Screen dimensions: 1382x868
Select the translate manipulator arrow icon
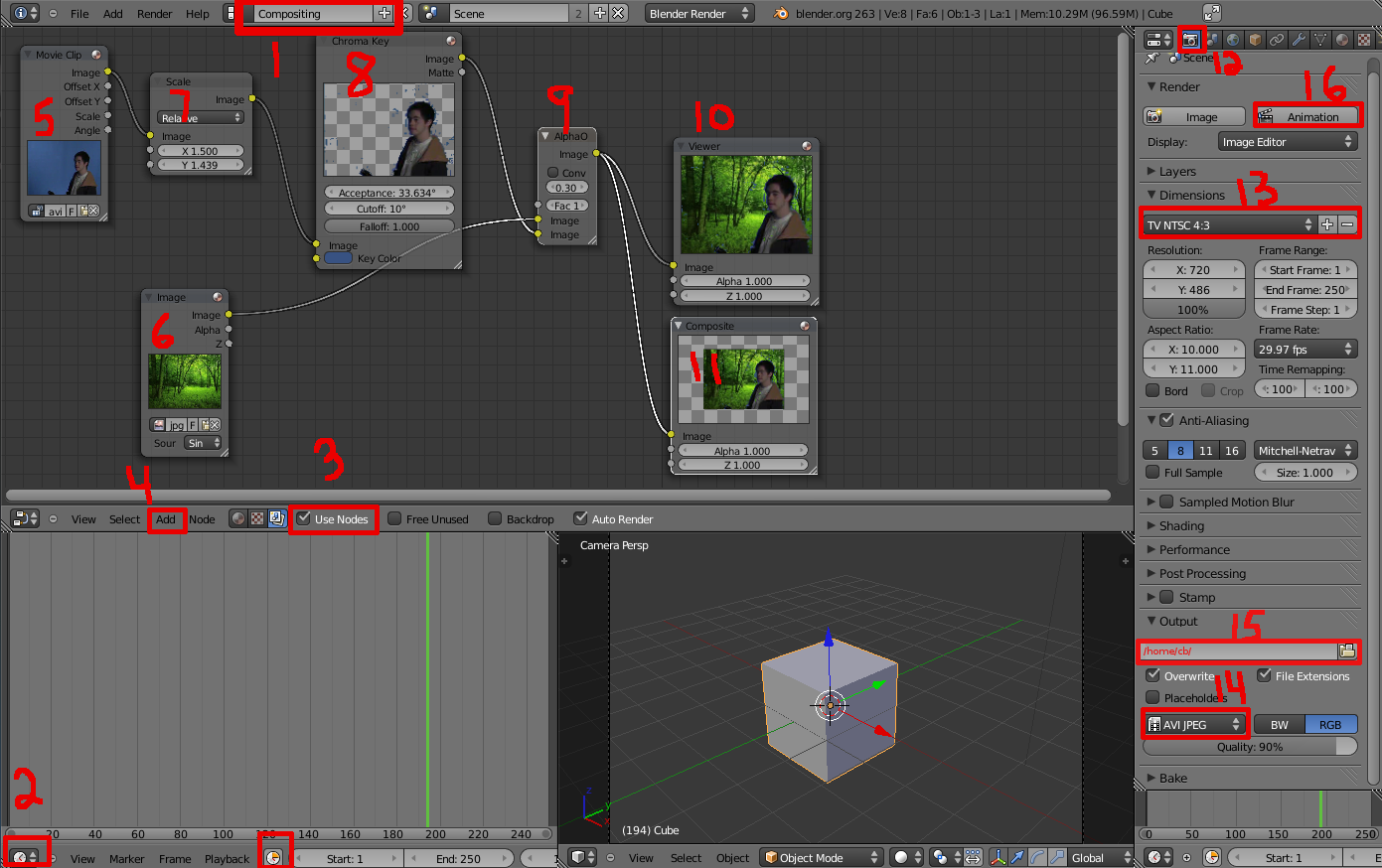[x=1017, y=857]
